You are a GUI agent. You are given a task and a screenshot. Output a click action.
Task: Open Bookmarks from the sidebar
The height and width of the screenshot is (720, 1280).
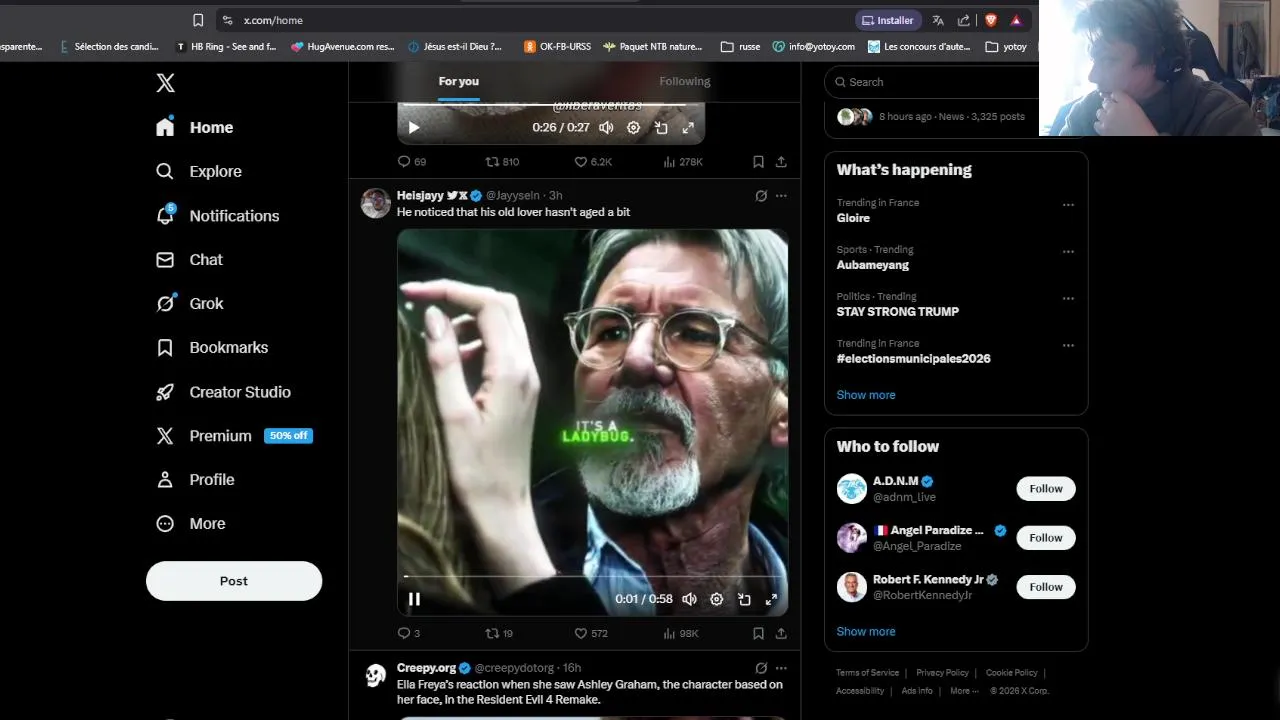(x=212, y=347)
